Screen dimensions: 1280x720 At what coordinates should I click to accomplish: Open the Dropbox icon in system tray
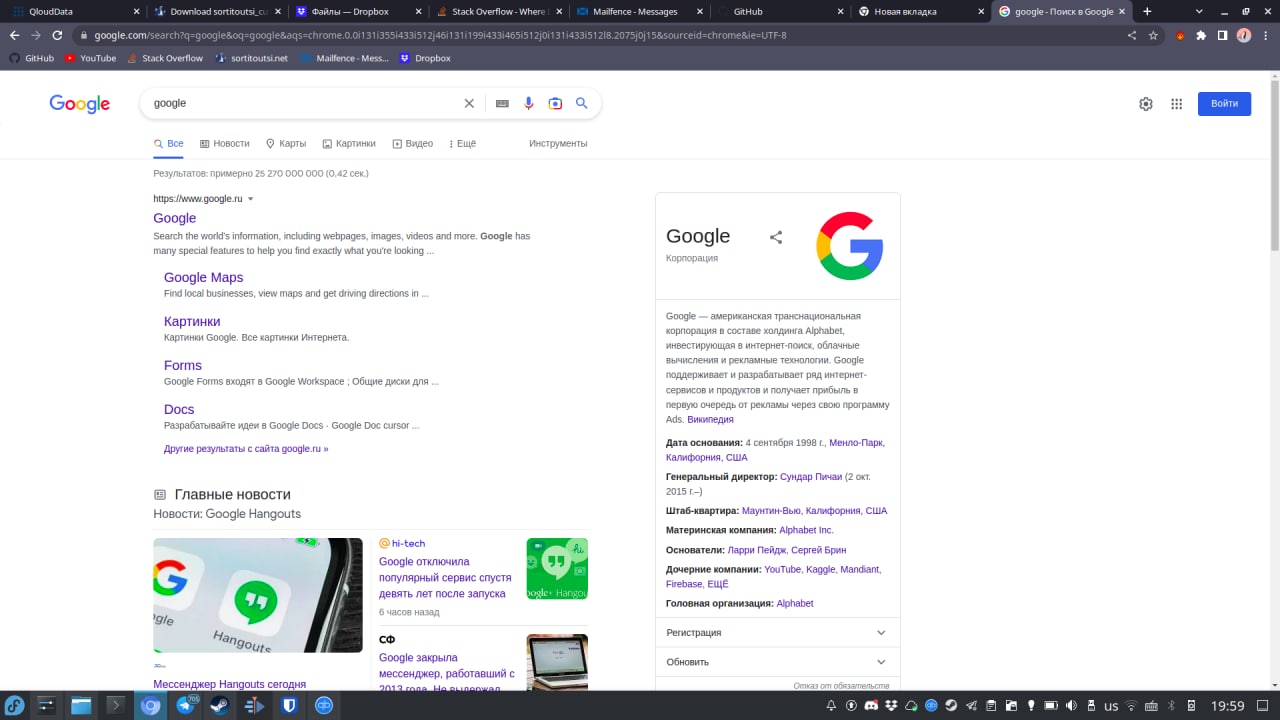891,705
